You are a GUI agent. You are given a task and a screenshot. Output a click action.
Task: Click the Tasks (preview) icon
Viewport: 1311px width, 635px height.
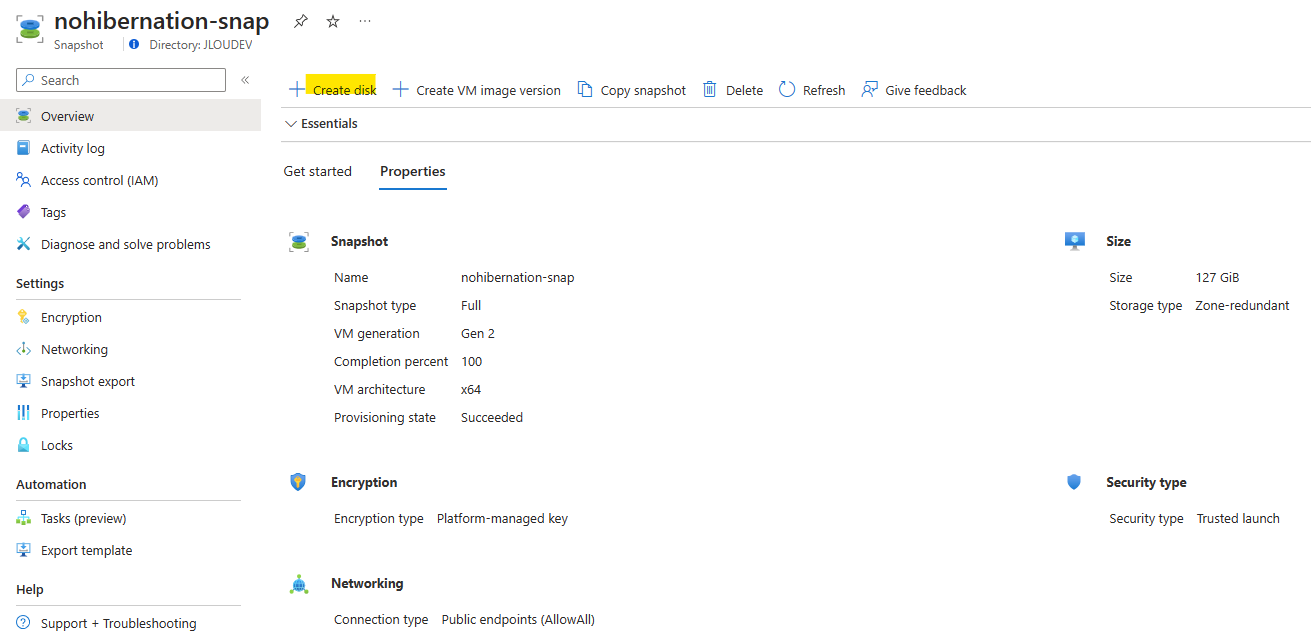24,518
